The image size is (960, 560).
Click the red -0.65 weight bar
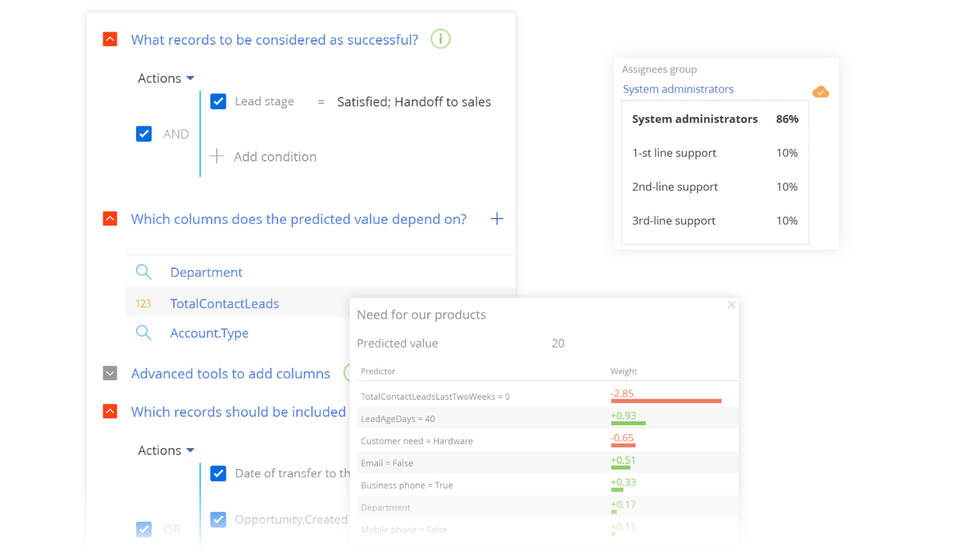point(623,445)
